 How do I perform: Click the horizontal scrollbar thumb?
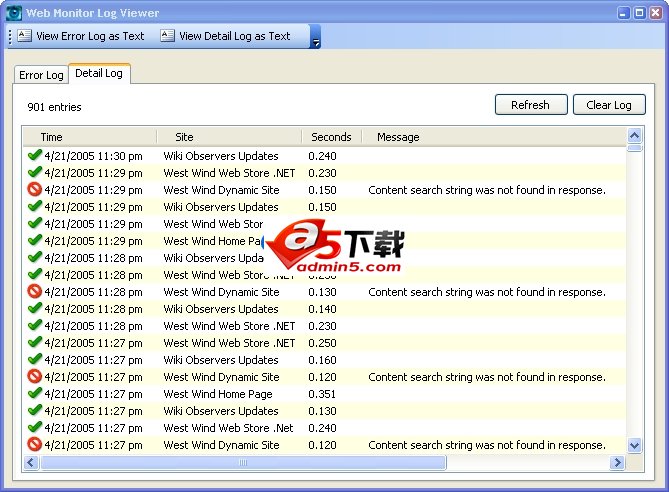pos(243,463)
